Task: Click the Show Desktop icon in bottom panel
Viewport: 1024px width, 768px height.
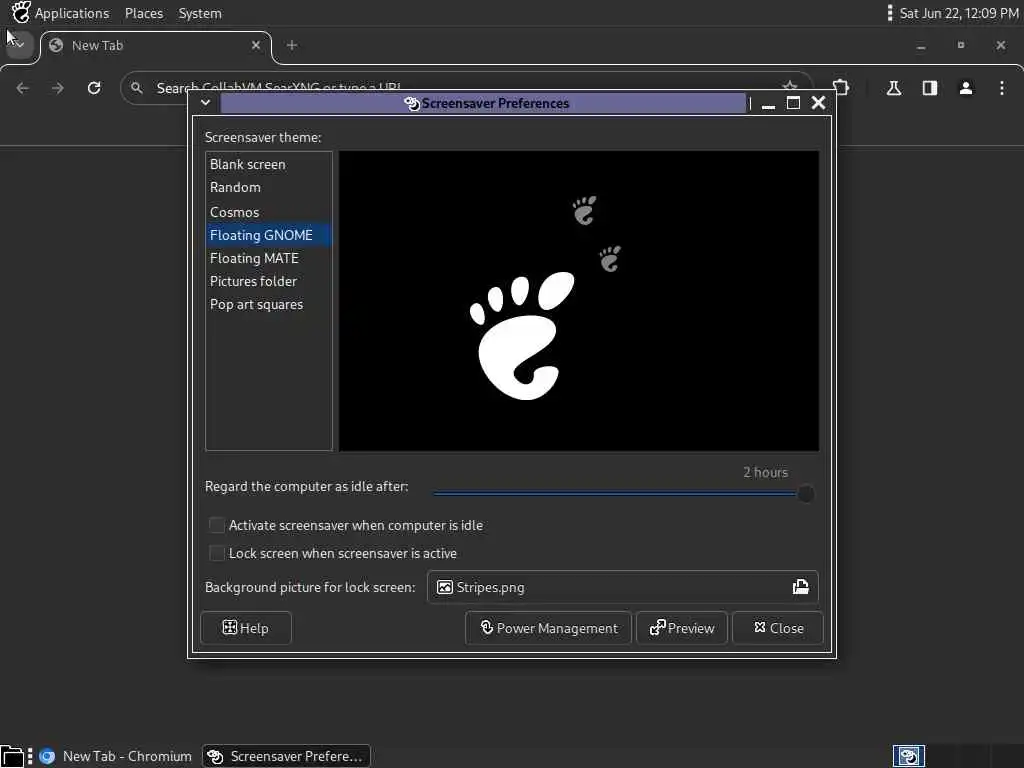Action: click(12, 756)
